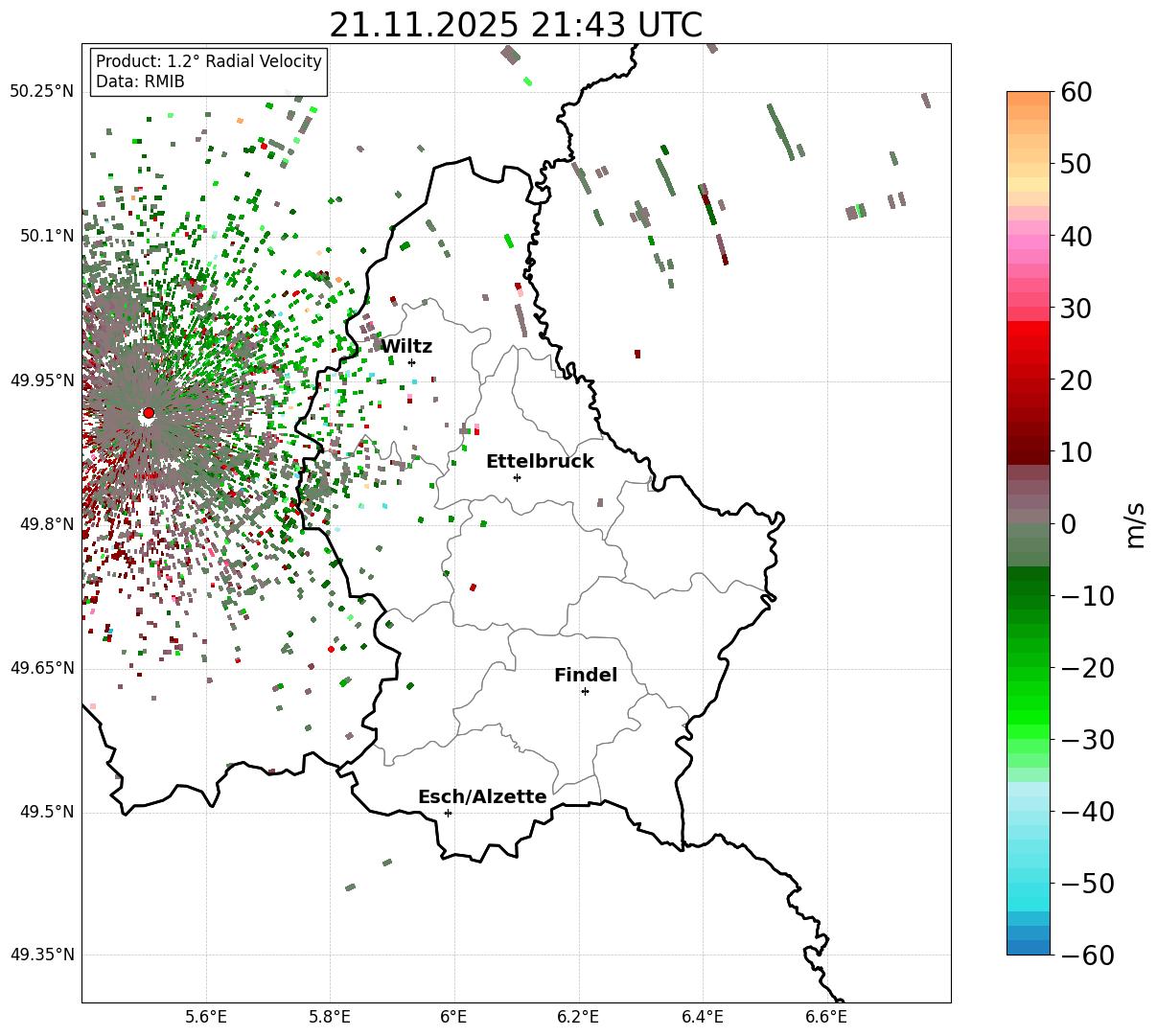Click the 6.6°E longitude label

point(826,1017)
